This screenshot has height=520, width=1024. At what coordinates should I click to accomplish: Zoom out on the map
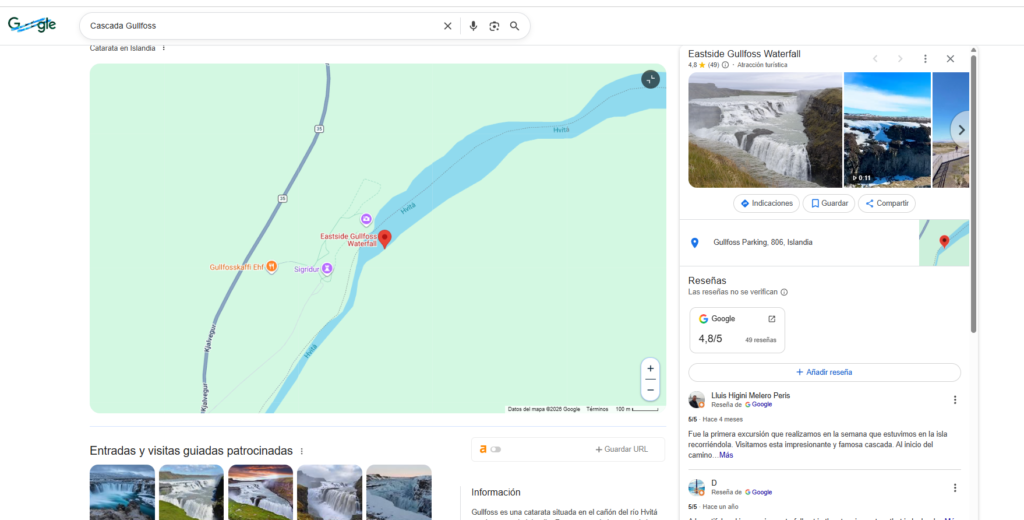(x=650, y=390)
